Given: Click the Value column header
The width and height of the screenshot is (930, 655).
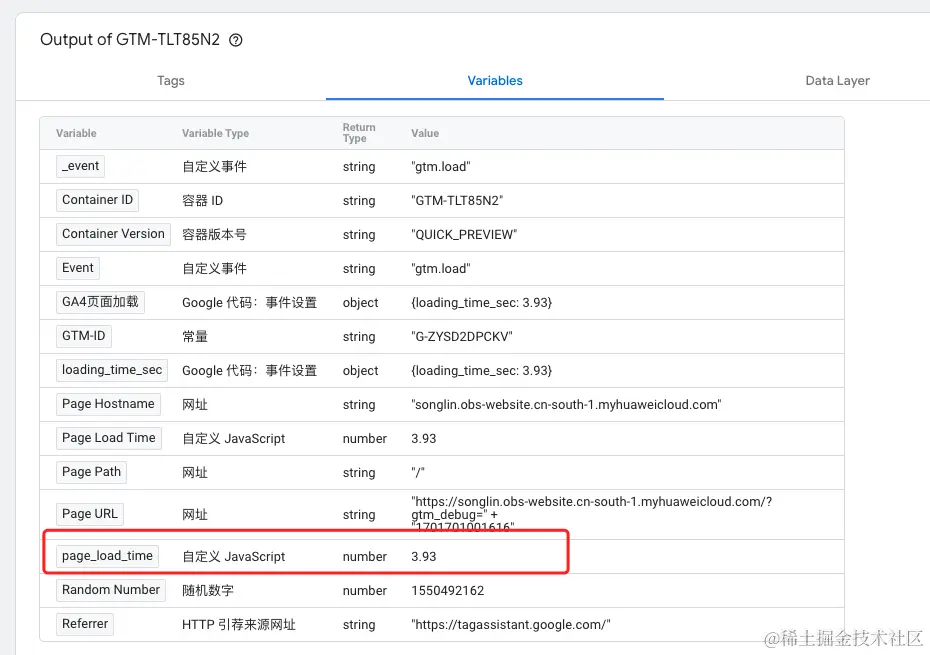Looking at the screenshot, I should (425, 133).
